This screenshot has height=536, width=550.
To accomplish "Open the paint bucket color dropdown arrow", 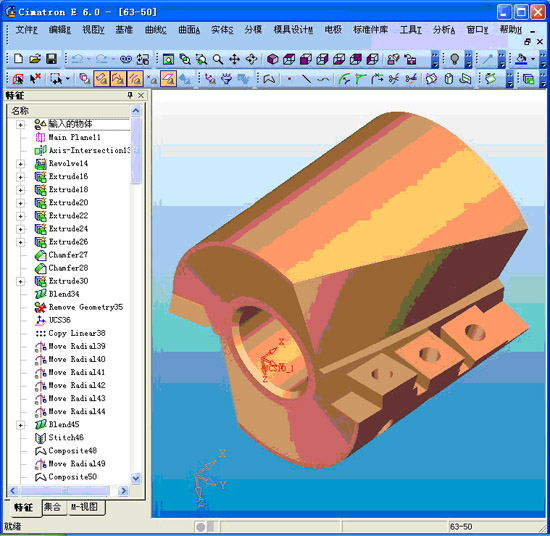I will coord(533,59).
